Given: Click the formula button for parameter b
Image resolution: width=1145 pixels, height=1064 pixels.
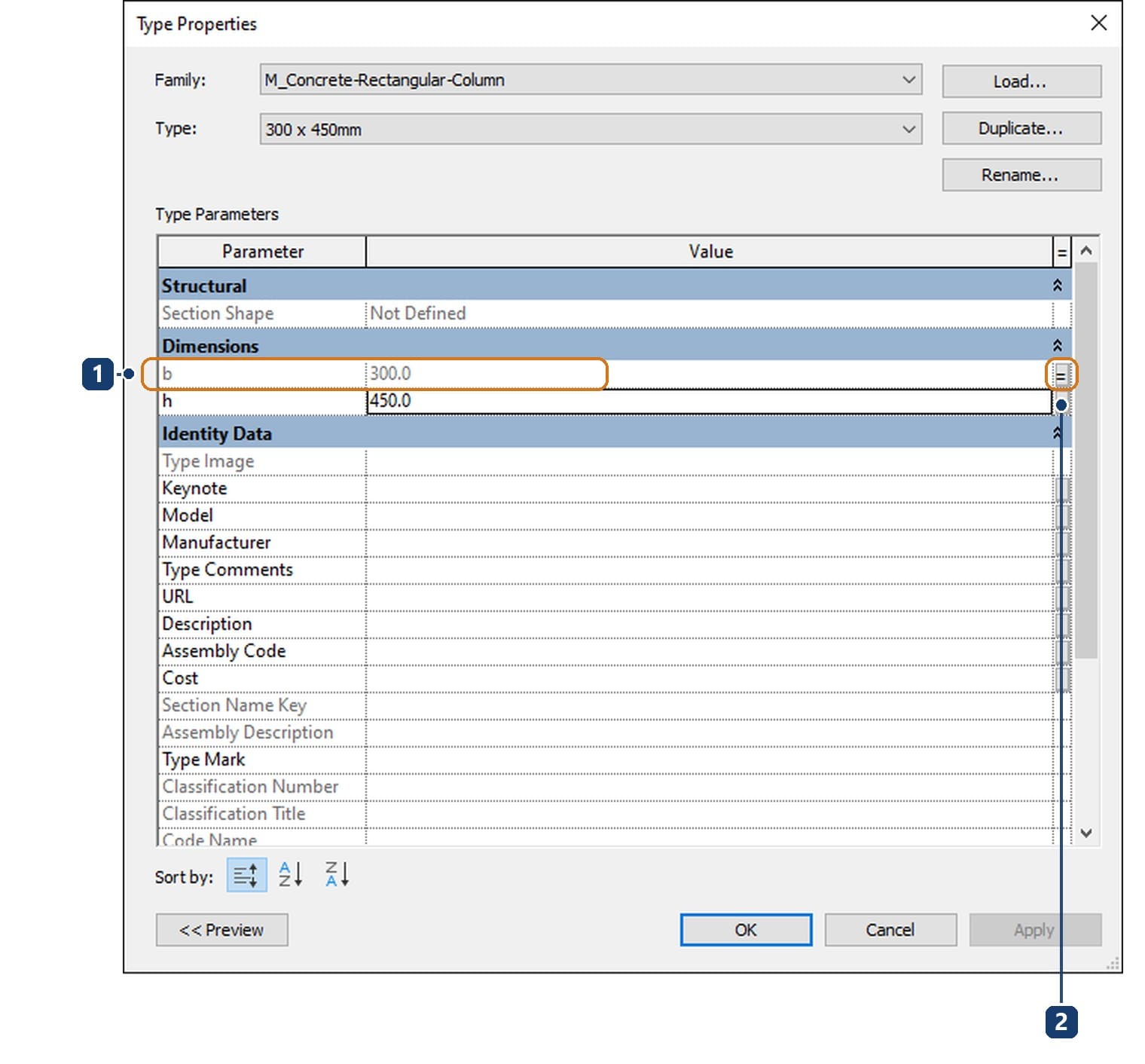Looking at the screenshot, I should pos(1061,374).
